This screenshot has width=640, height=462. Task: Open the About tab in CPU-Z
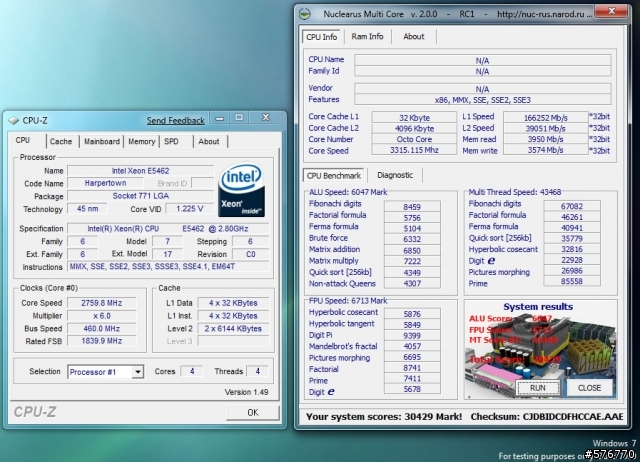point(209,142)
